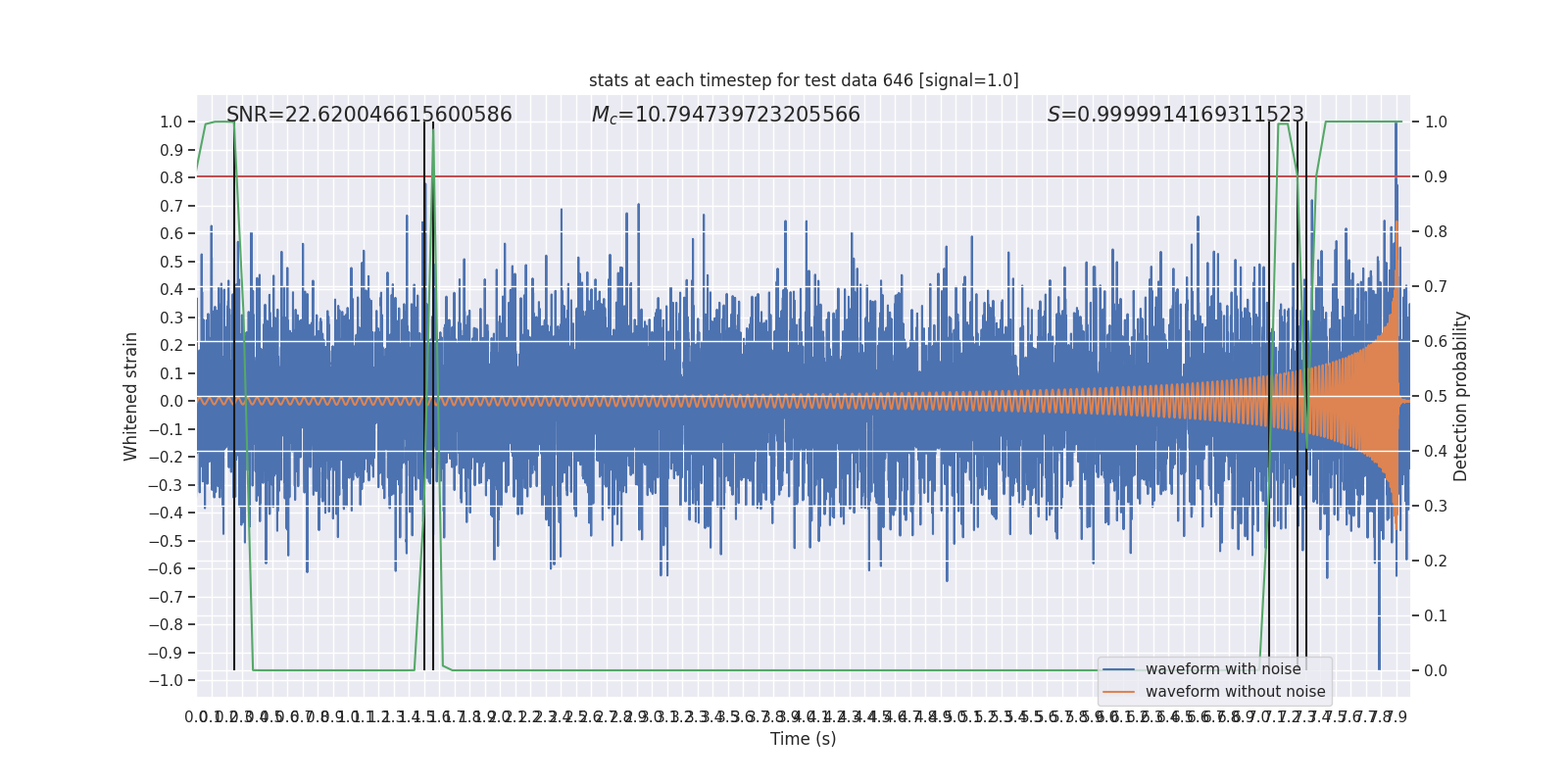Click the chirp mass Mc=10.79 annotation
This screenshot has height=784, width=1568.
pos(725,115)
